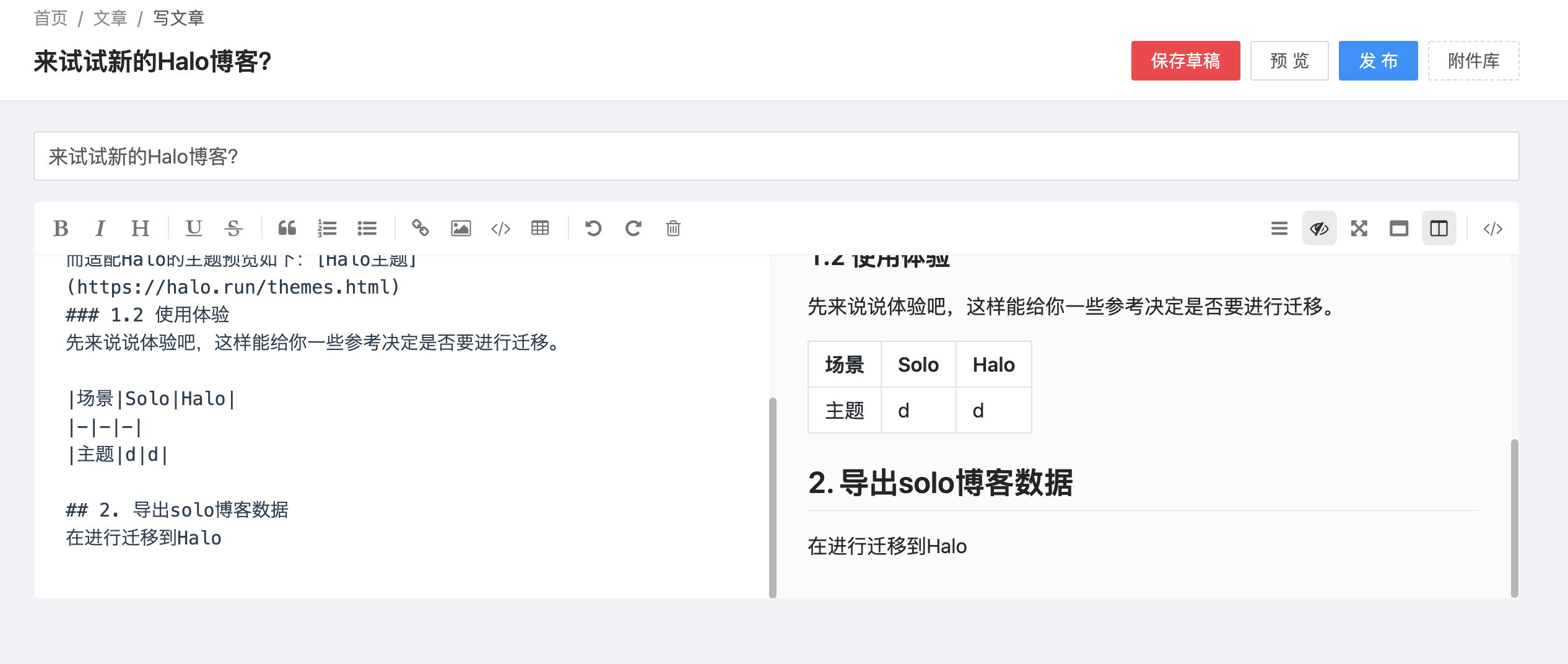Click the Halo header cell in preview table

click(x=993, y=364)
